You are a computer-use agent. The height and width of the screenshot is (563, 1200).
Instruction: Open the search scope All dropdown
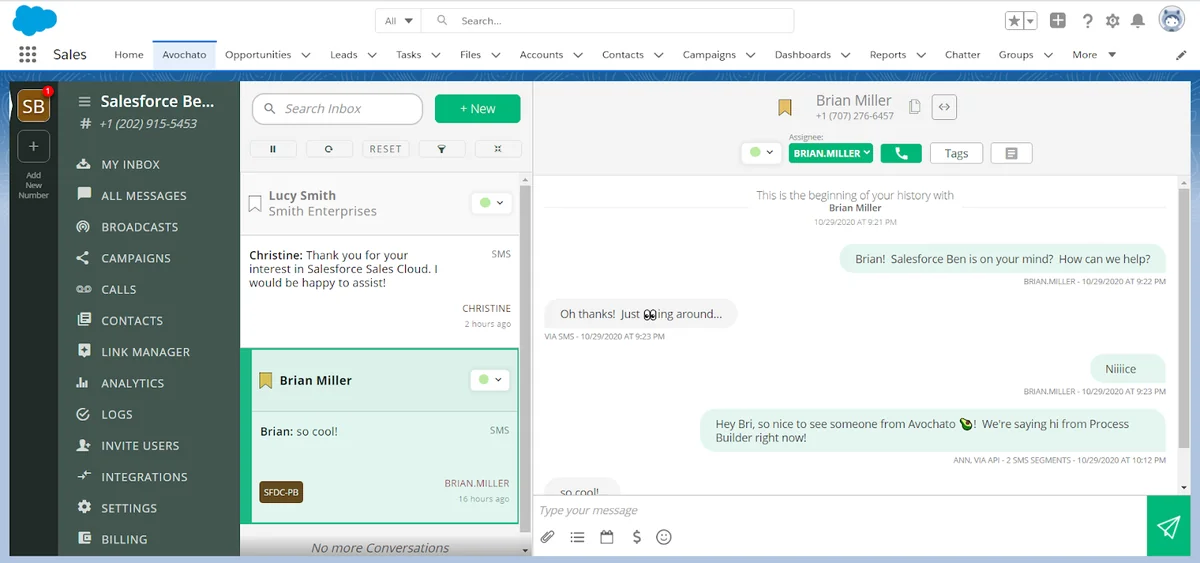[x=398, y=20]
